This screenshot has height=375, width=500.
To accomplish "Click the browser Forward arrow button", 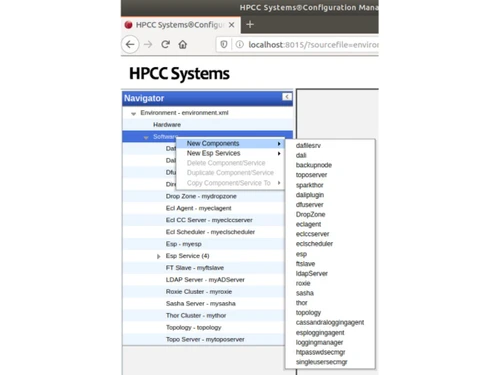I will (x=148, y=44).
